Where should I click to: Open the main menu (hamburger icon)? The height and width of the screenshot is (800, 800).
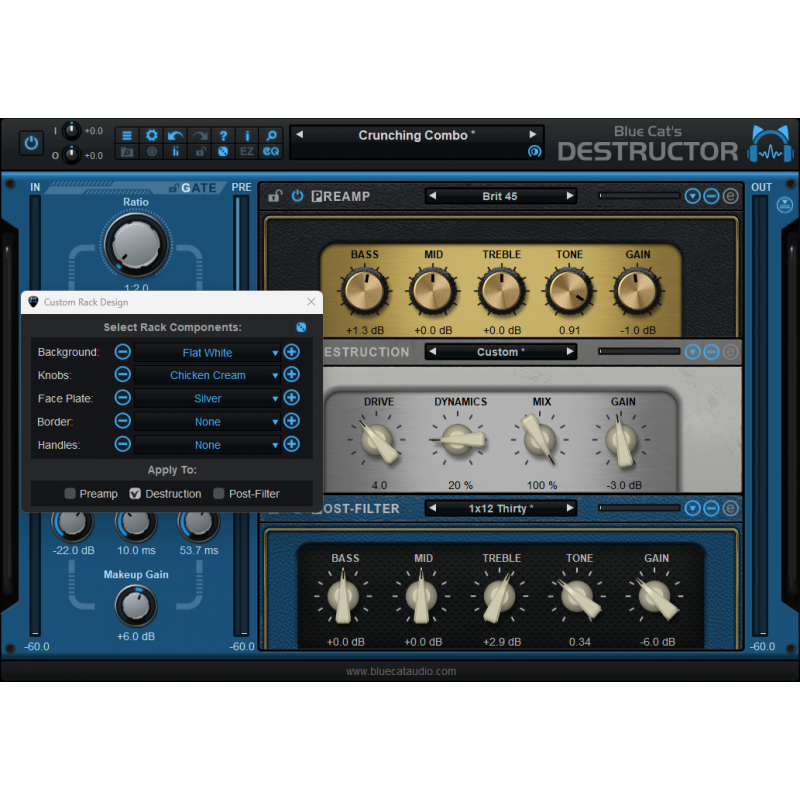(x=127, y=134)
